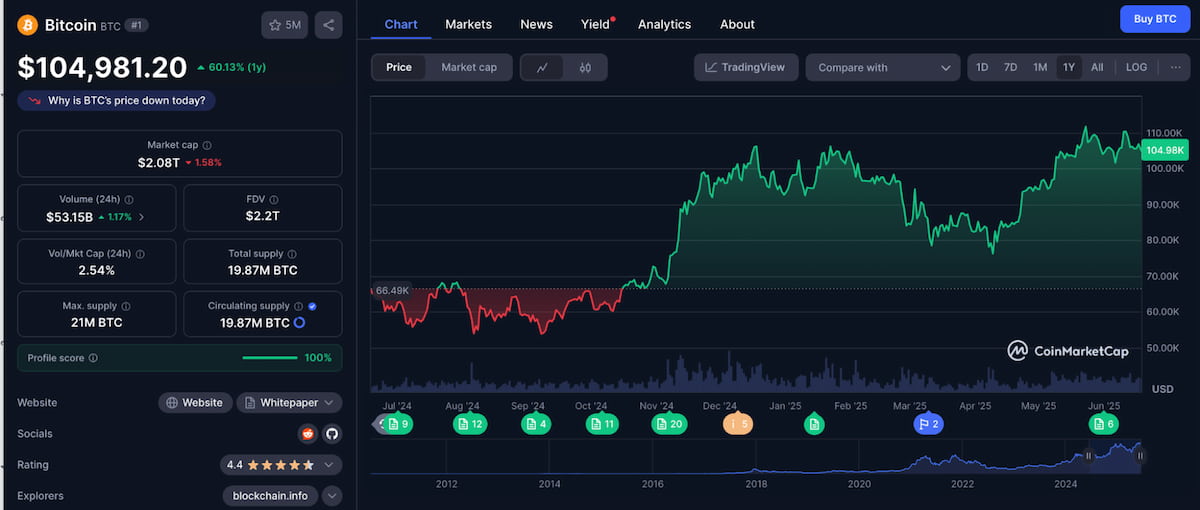Click the Volume (24h) info icon
The width and height of the screenshot is (1200, 510).
click(x=129, y=200)
